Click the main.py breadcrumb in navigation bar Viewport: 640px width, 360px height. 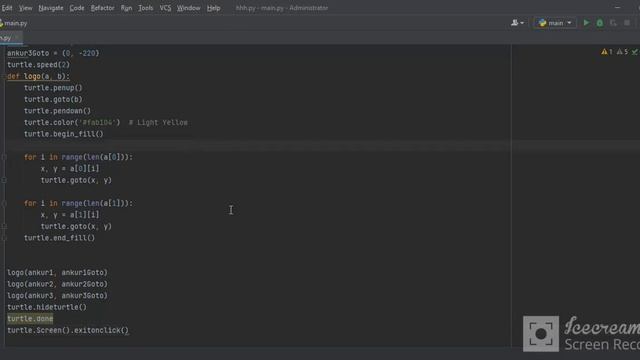(x=16, y=23)
